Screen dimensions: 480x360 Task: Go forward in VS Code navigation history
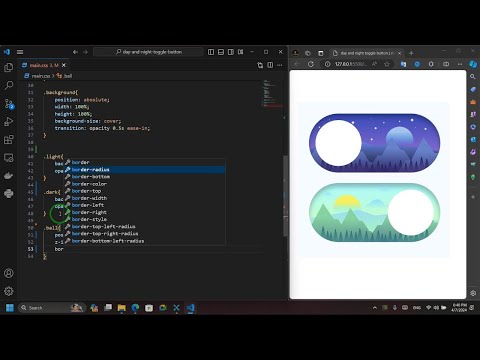85,52
